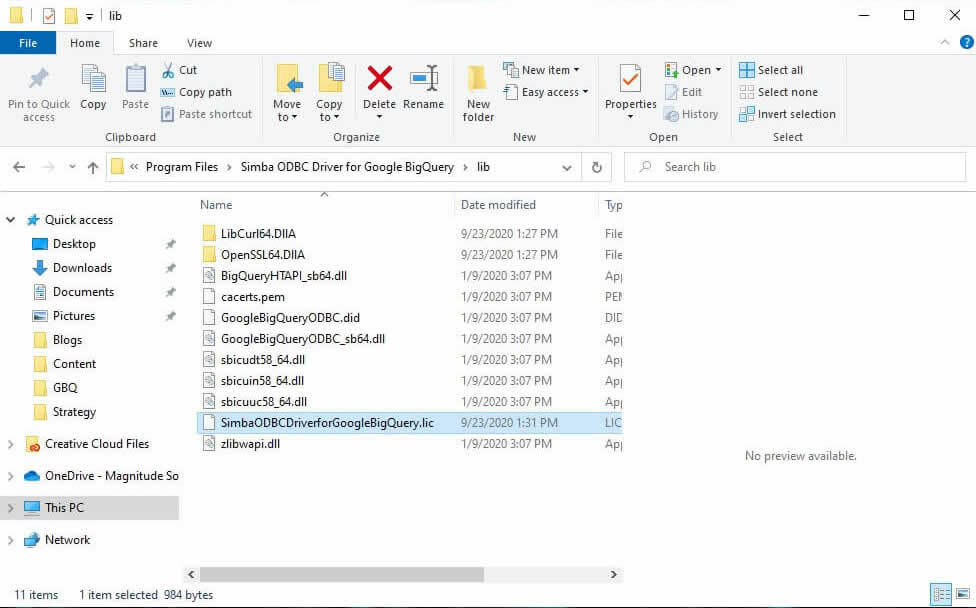Click Simba ODBC Driver breadcrumb in path
Screen dimensions: 976x608
[347, 167]
